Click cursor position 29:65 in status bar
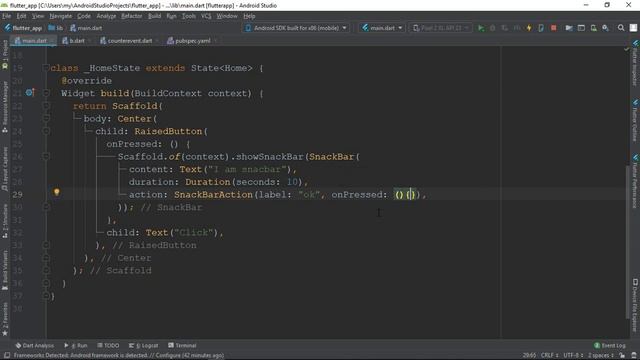The height and width of the screenshot is (360, 640). tap(529, 355)
